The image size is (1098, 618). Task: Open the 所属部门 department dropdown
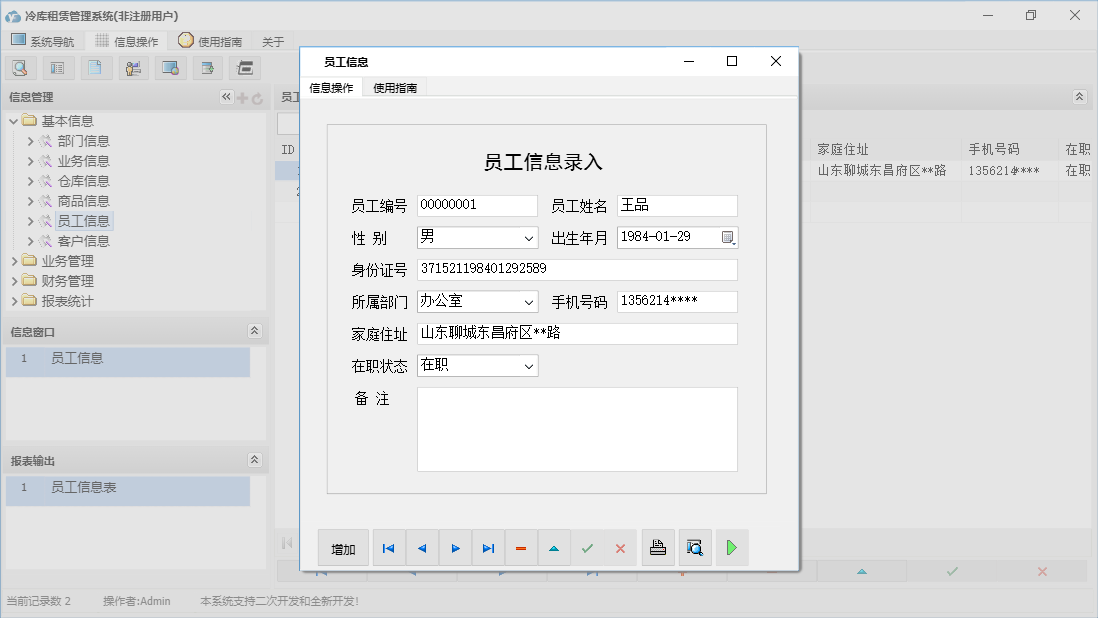(531, 301)
